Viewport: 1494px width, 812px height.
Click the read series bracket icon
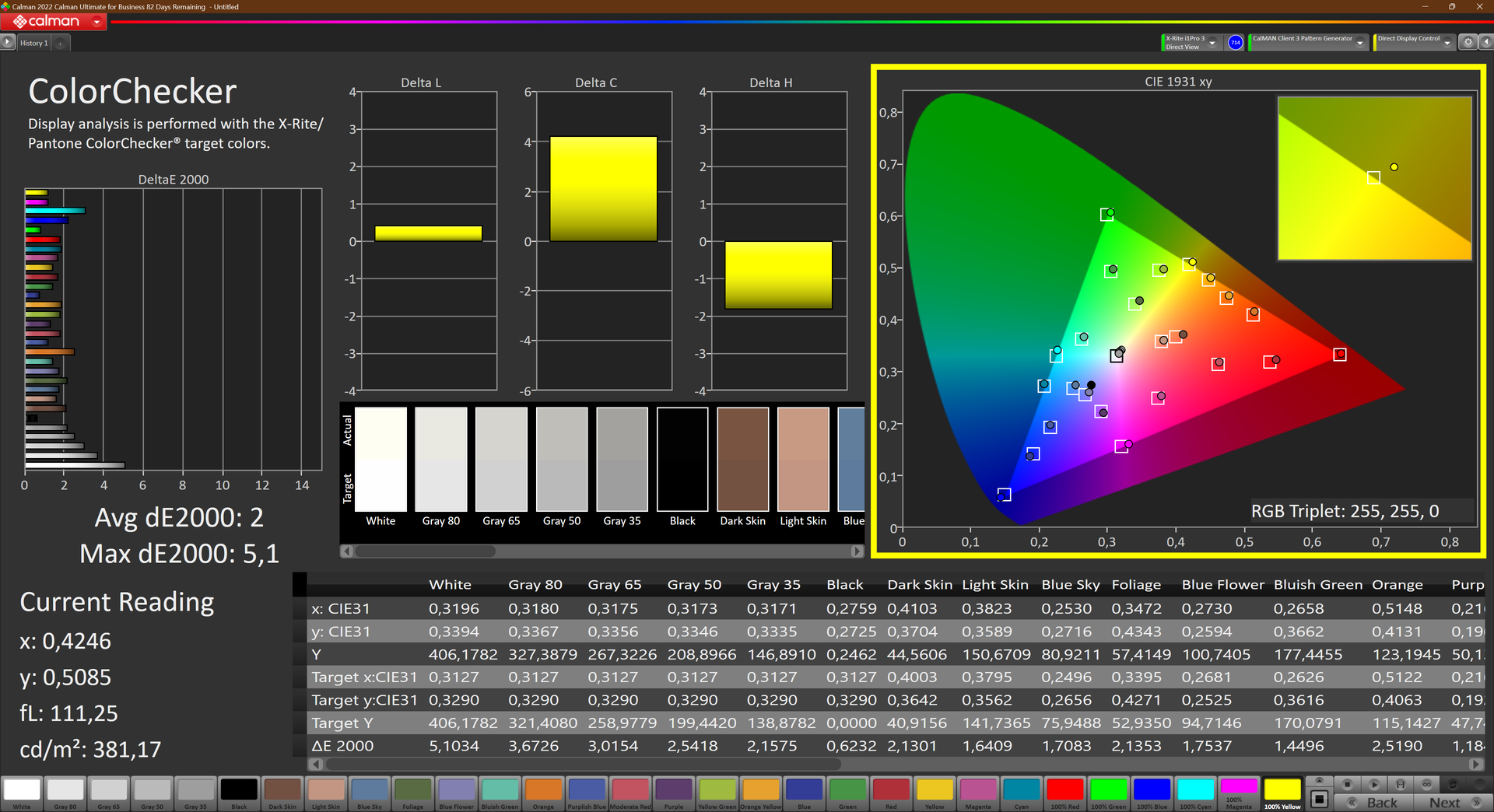coord(1401,784)
